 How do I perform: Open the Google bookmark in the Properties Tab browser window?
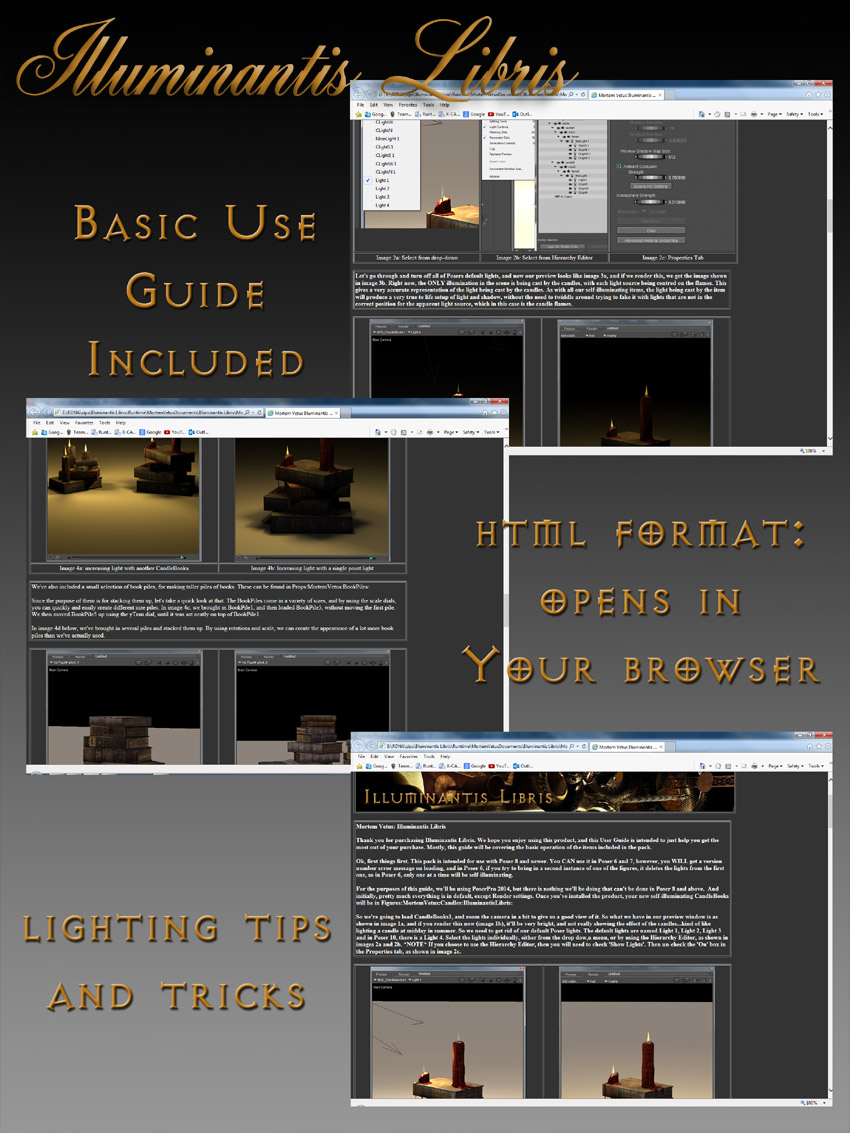[475, 114]
